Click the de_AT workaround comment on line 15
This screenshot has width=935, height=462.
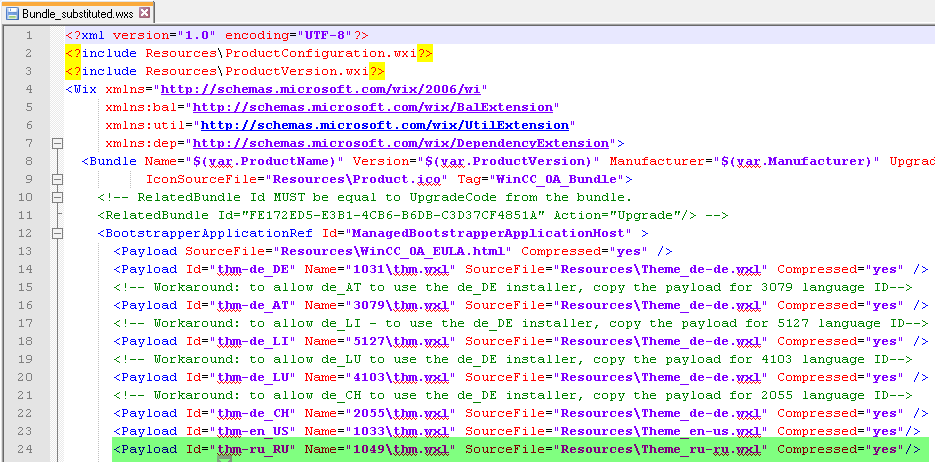pyautogui.click(x=513, y=287)
